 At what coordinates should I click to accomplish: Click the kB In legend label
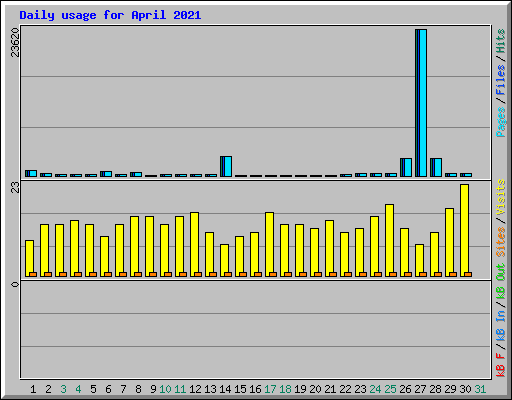(501, 326)
